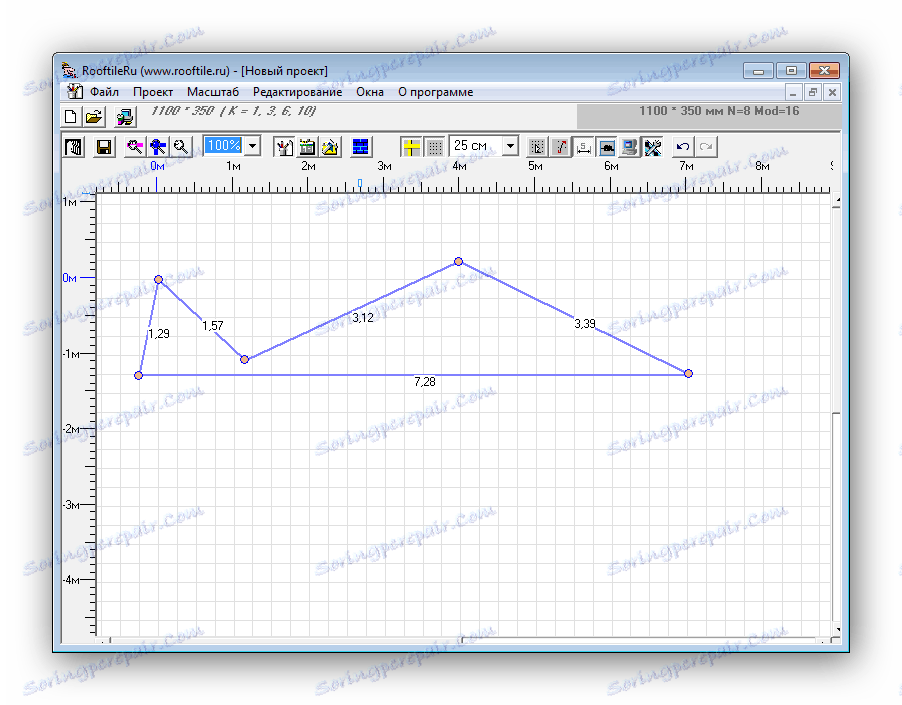Image resolution: width=902 pixels, height=705 pixels.
Task: Open the Проект menu
Action: 153,92
